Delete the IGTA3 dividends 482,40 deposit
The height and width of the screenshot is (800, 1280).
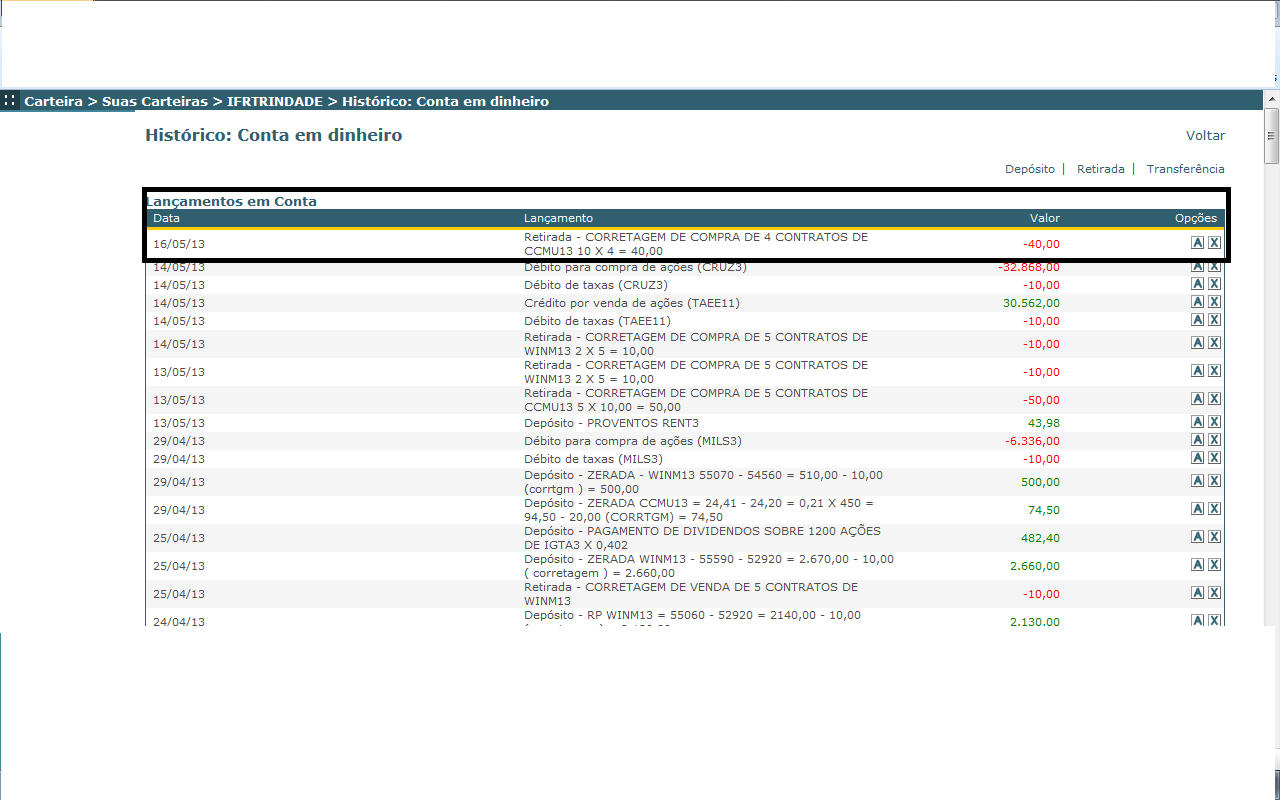click(1214, 537)
